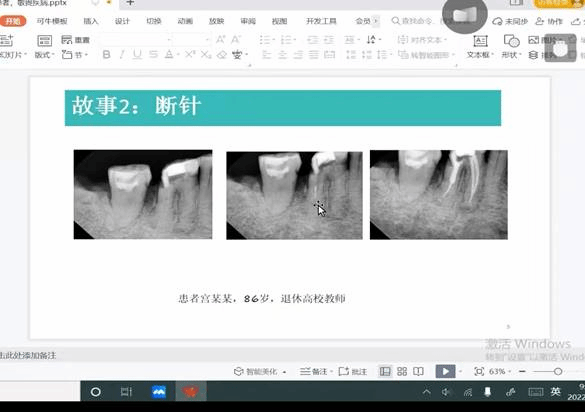Open the section (节) dropdown
585x412 pixels.
point(75,55)
